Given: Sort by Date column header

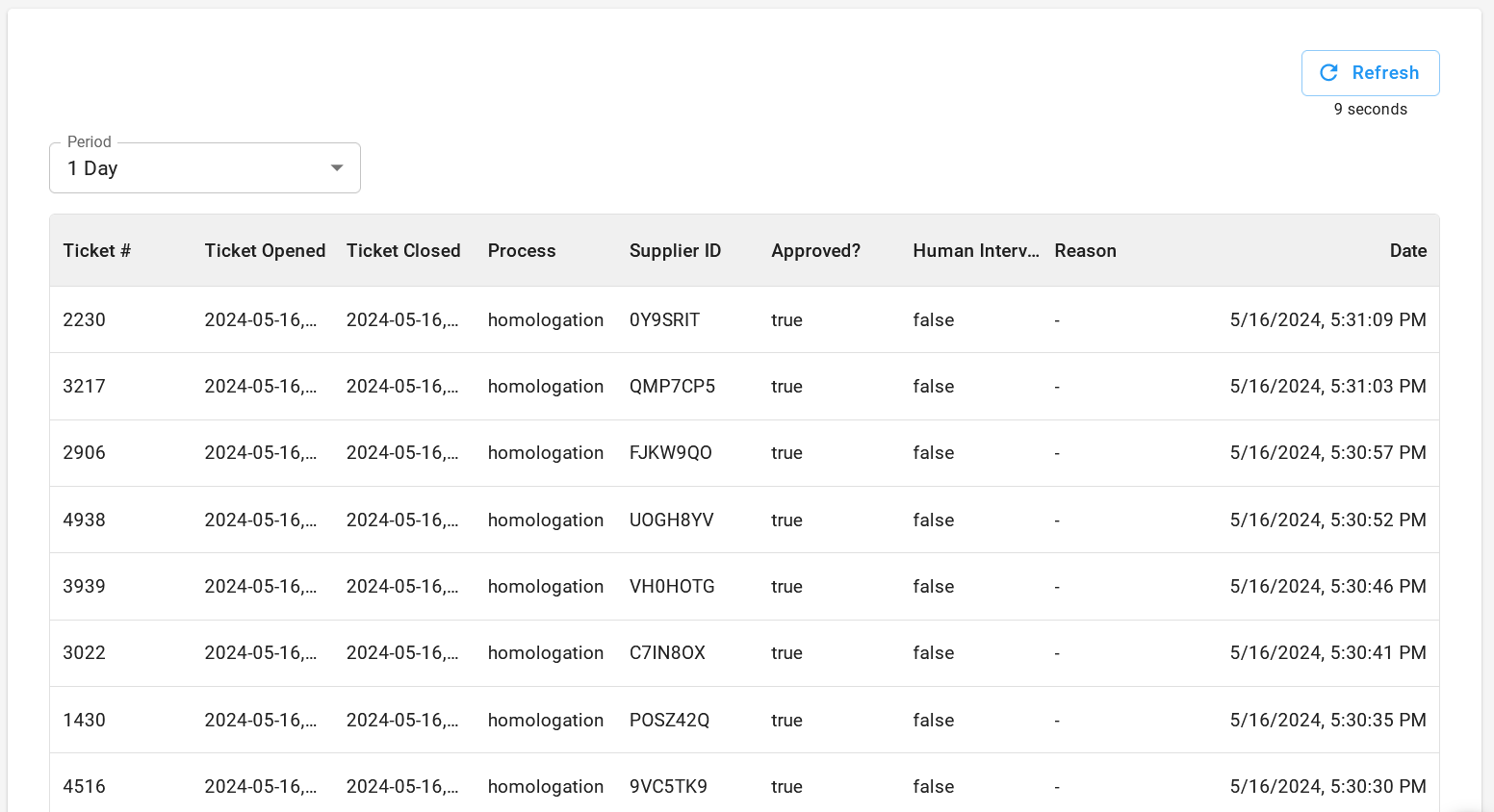Looking at the screenshot, I should (1407, 251).
